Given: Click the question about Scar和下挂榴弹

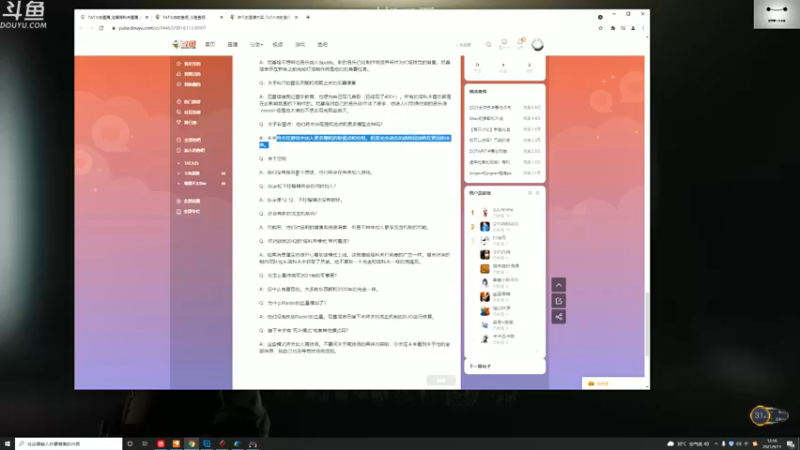Looking at the screenshot, I should point(297,186).
